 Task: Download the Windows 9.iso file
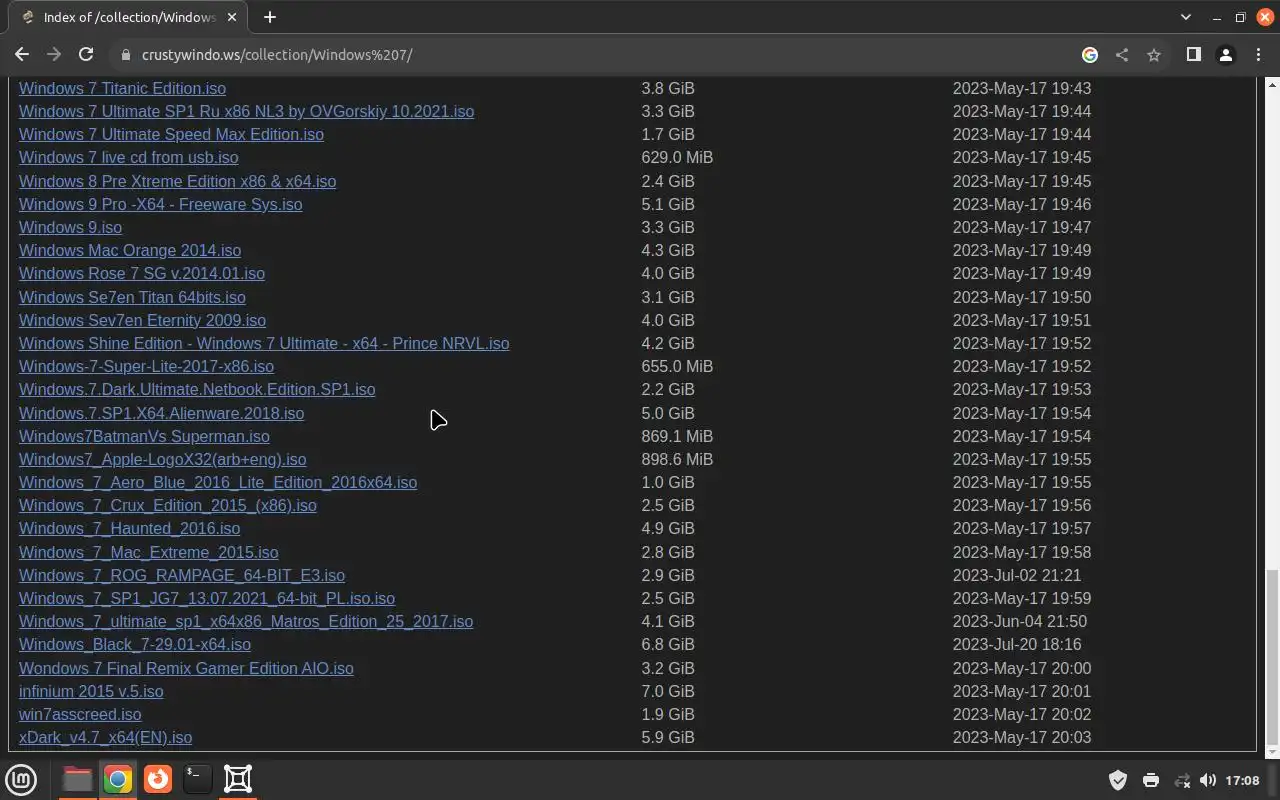pyautogui.click(x=70, y=227)
